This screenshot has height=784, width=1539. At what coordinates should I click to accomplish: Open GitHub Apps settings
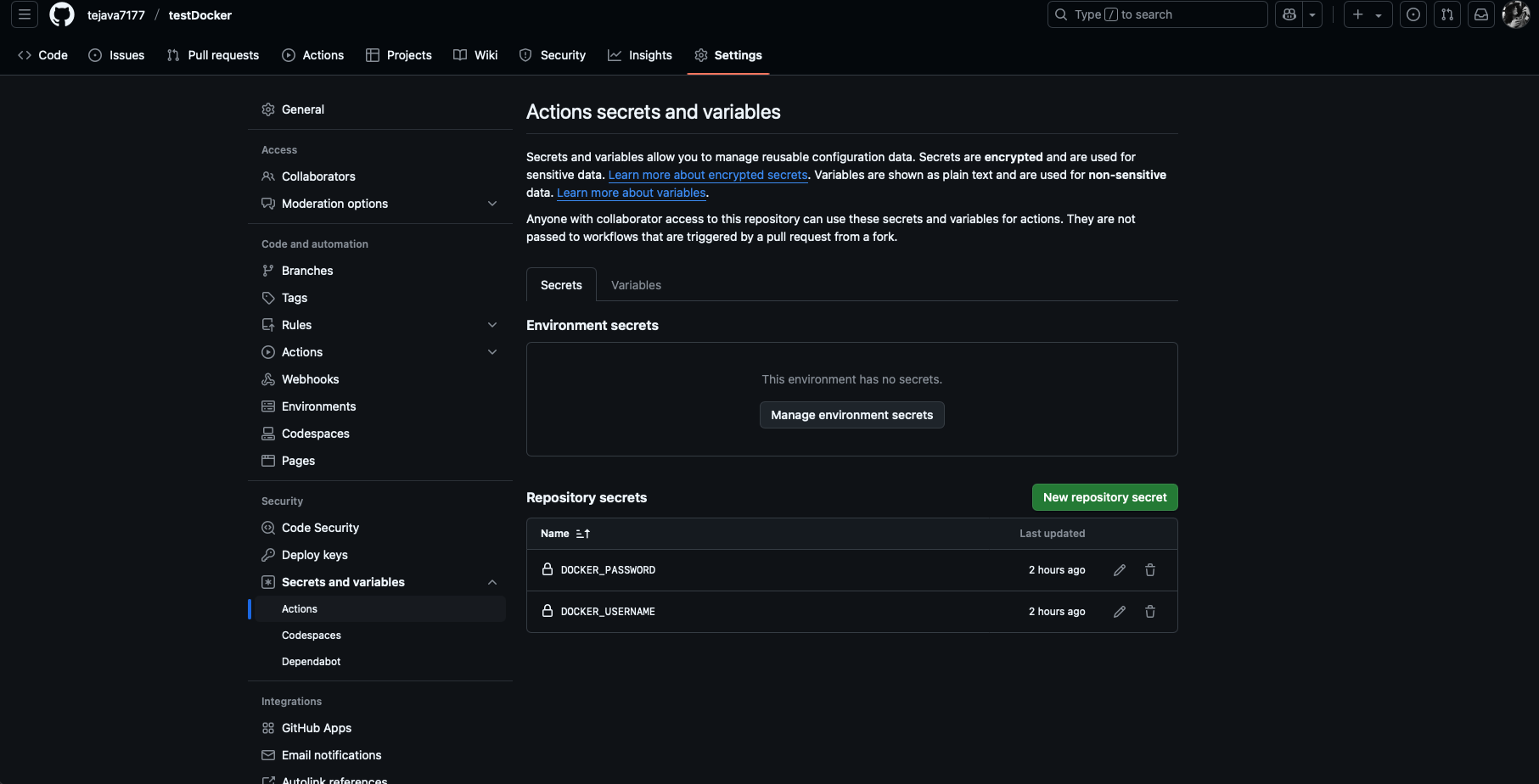pyautogui.click(x=379, y=728)
